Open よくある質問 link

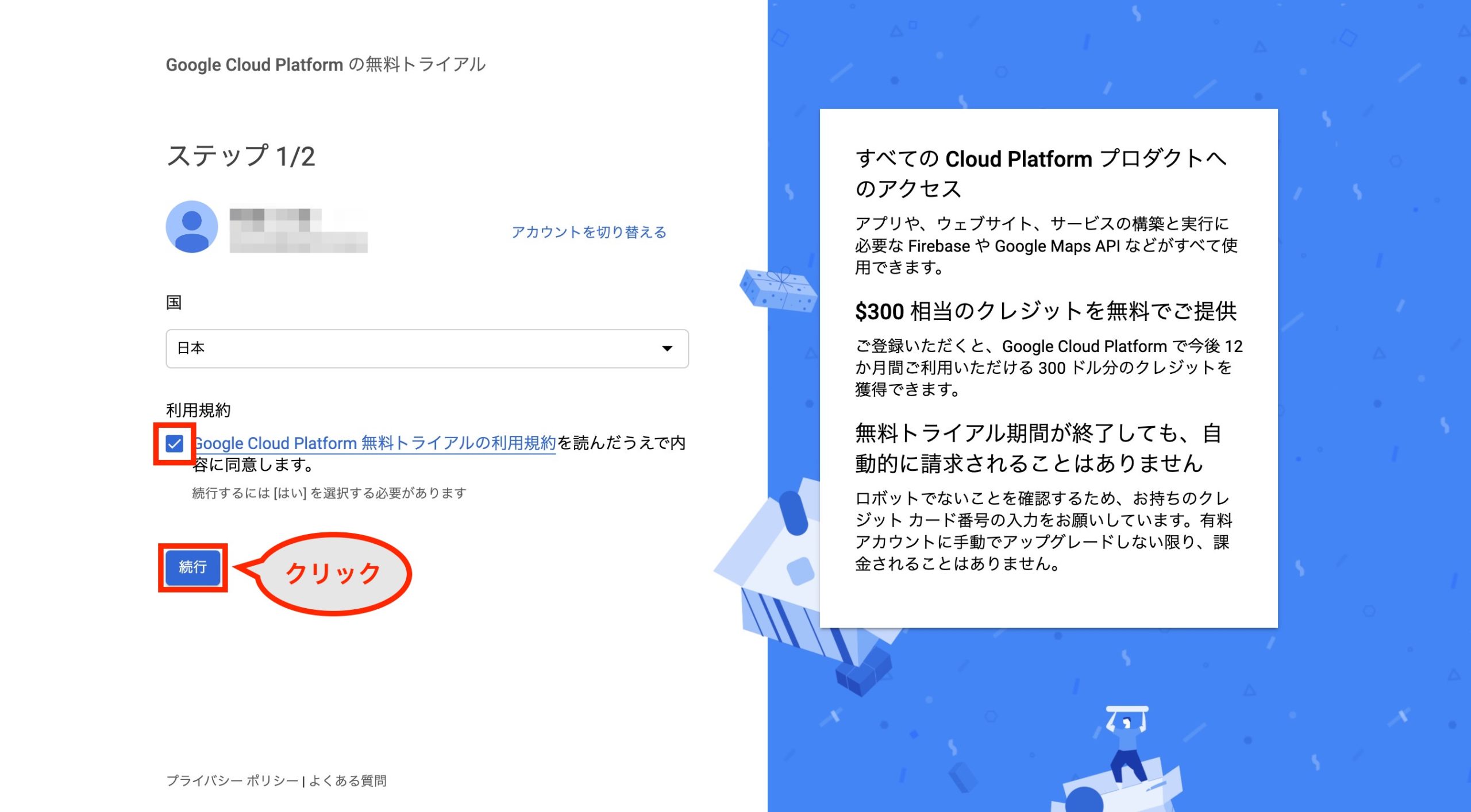pos(348,780)
